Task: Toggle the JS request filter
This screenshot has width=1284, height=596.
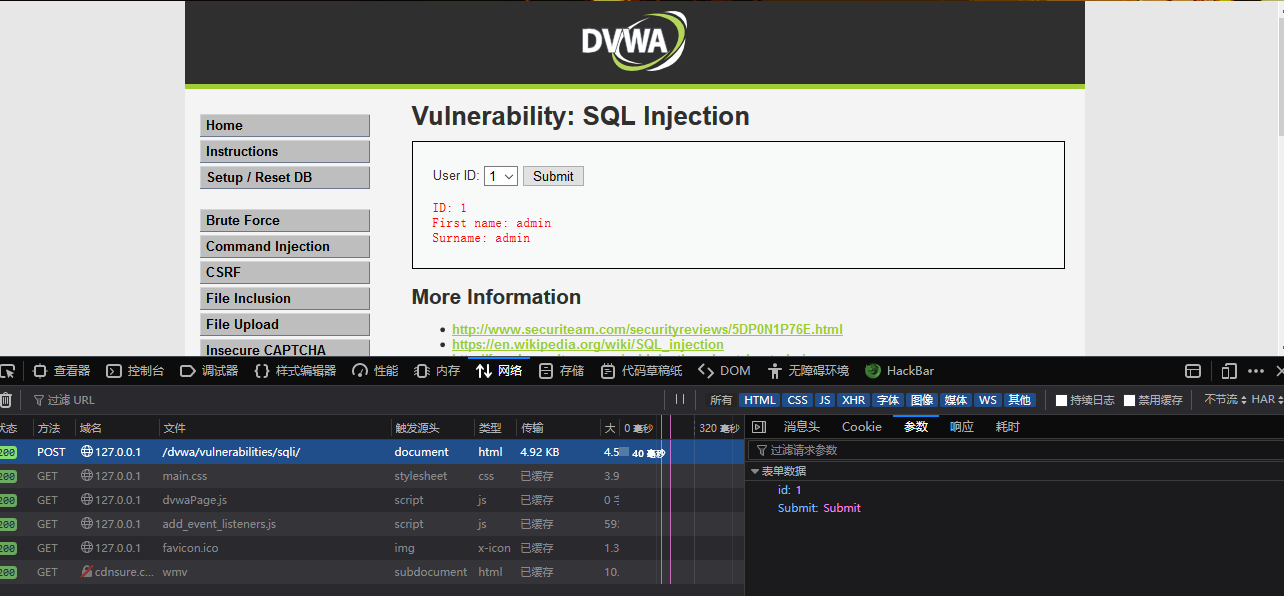Action: (825, 400)
